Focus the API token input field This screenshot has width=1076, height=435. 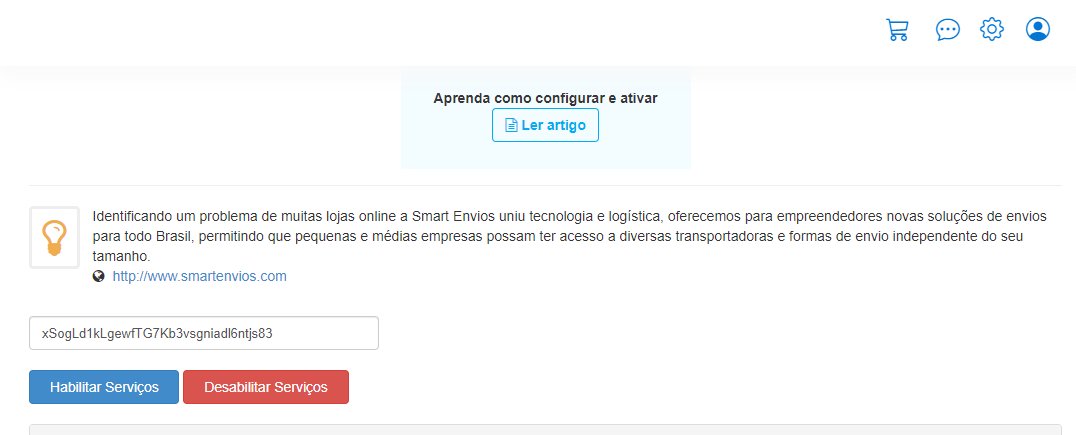pyautogui.click(x=204, y=333)
